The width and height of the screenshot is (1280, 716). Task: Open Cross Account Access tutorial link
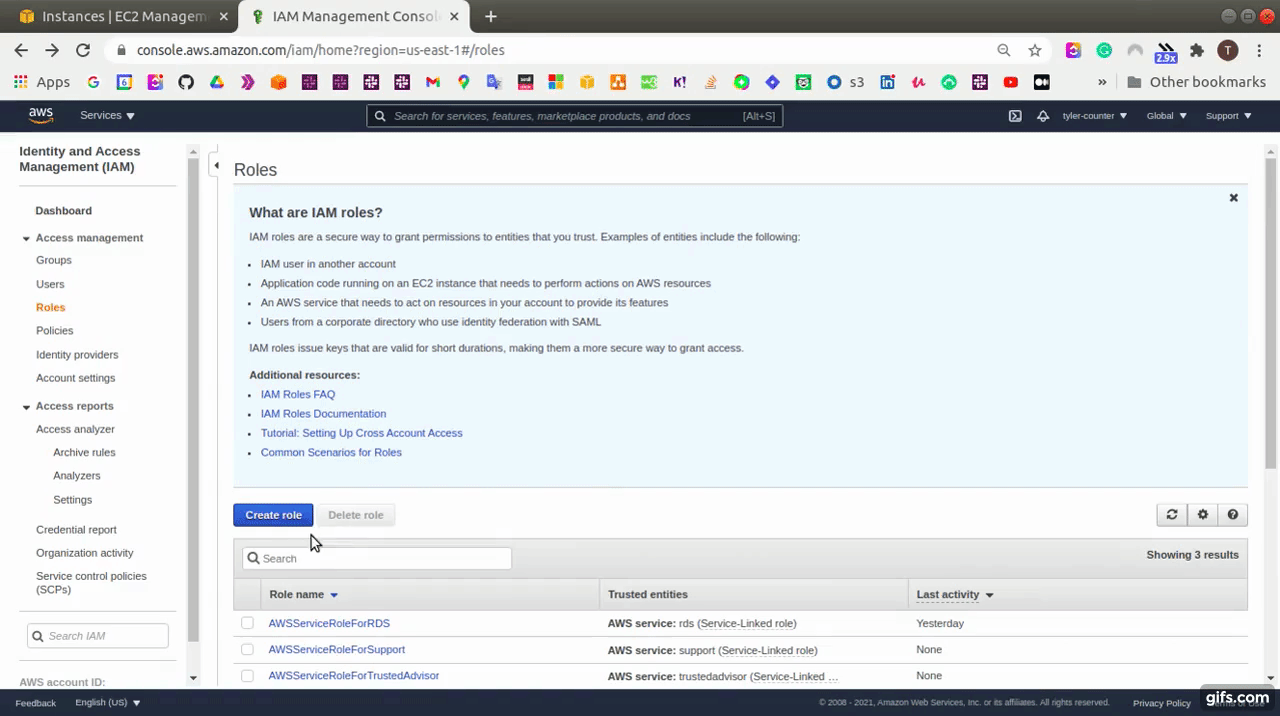[x=362, y=433]
